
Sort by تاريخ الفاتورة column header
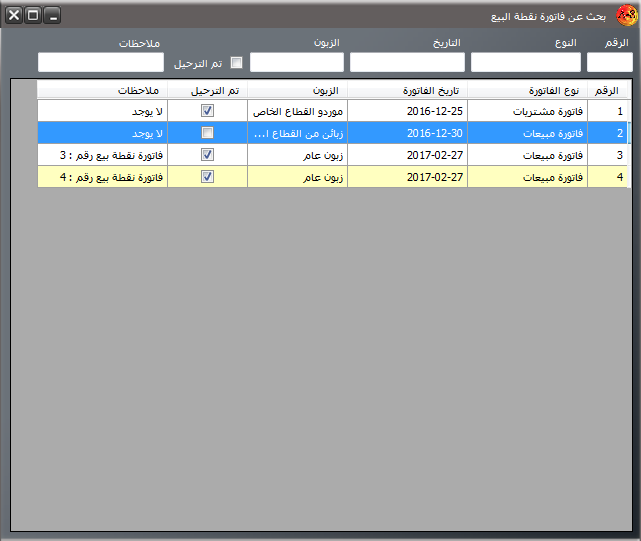(x=407, y=90)
